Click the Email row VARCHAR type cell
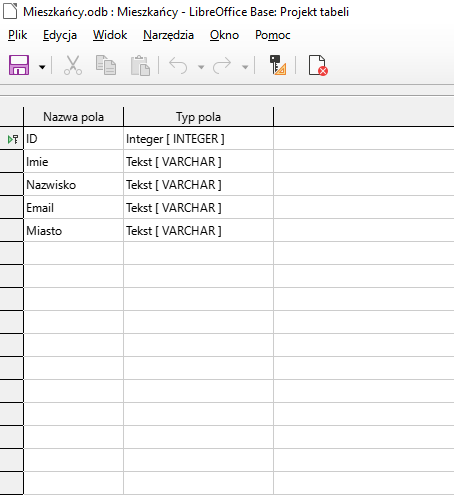Screen dimensions: 454x495 198,208
